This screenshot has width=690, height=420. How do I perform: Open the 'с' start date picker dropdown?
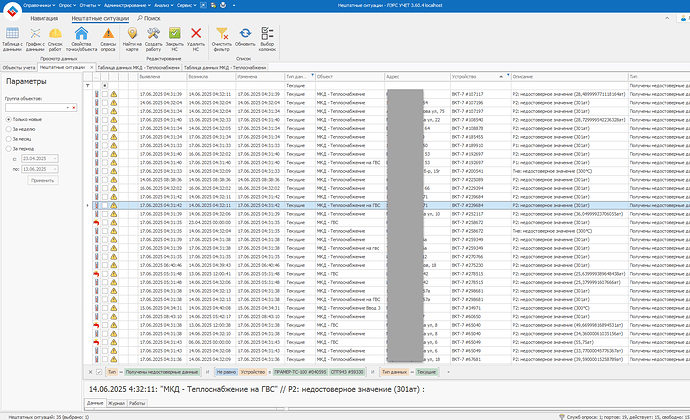(55, 158)
